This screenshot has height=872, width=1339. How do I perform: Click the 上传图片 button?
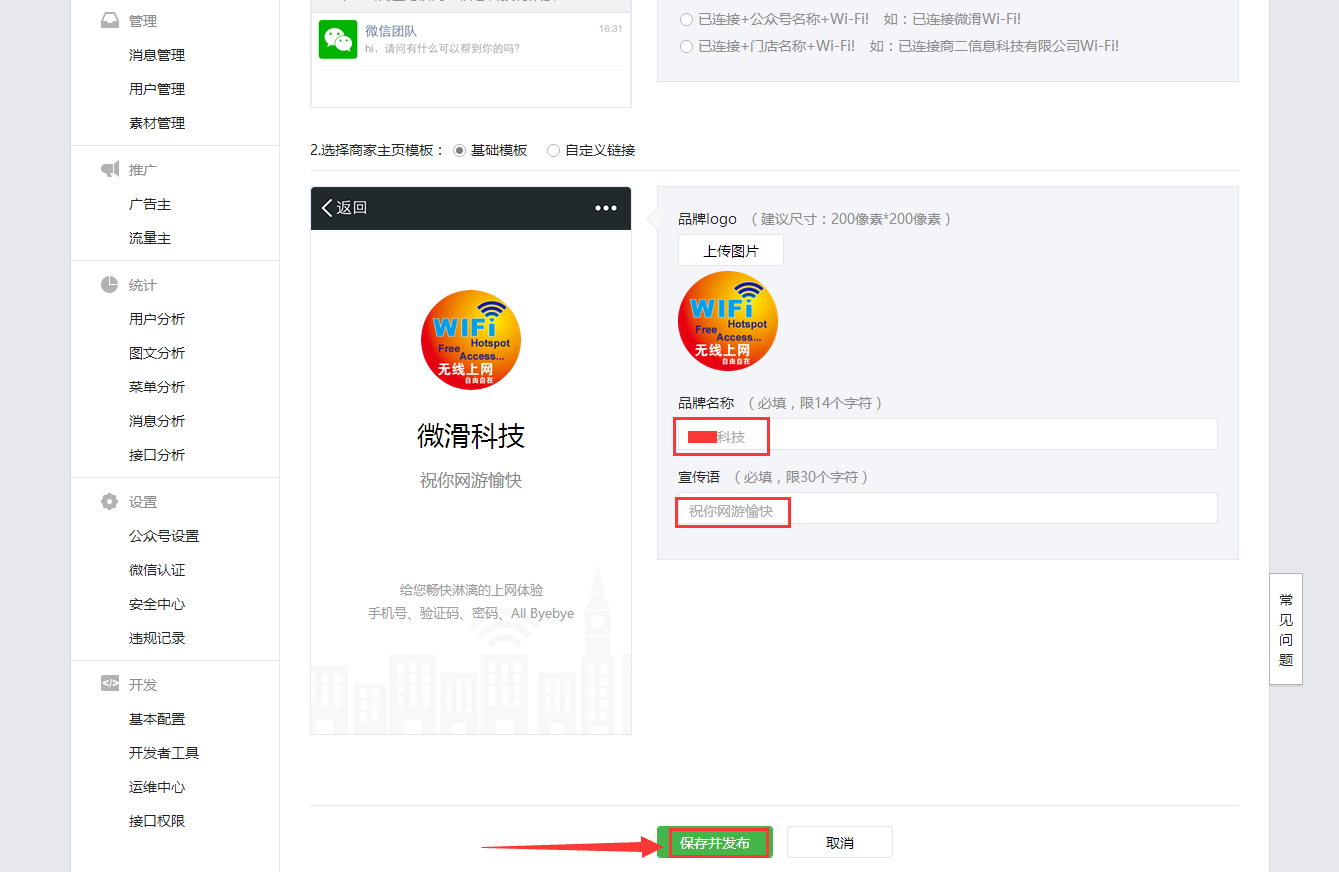[x=730, y=251]
